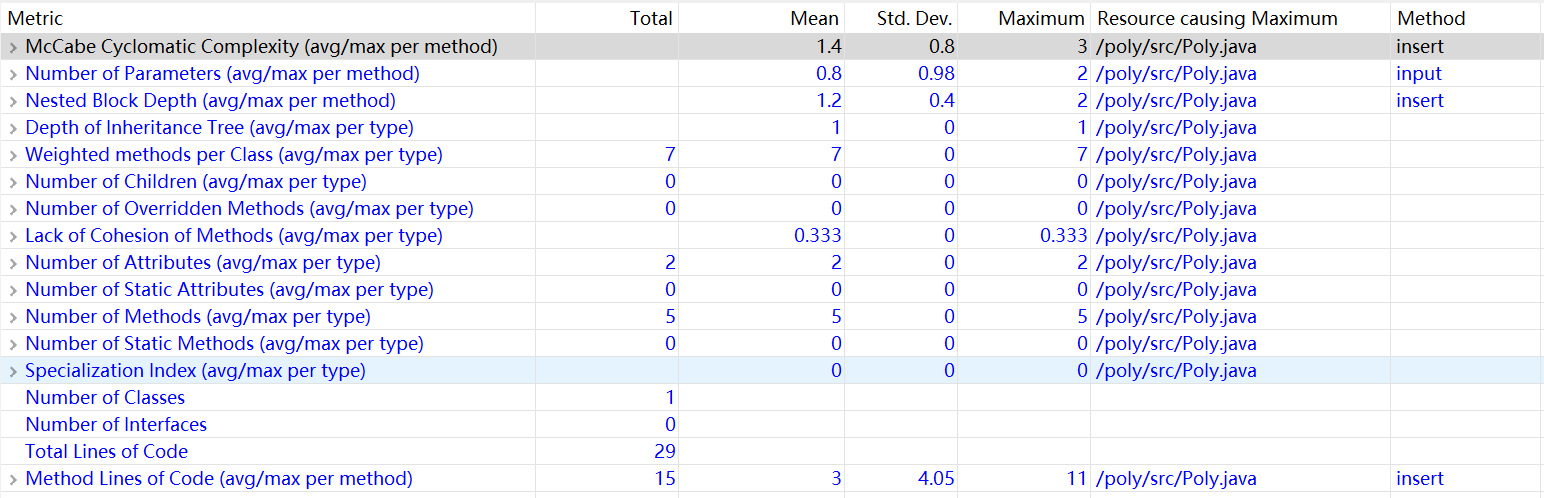The height and width of the screenshot is (498, 1544).
Task: Expand Number of Methods row
Action: (12, 317)
